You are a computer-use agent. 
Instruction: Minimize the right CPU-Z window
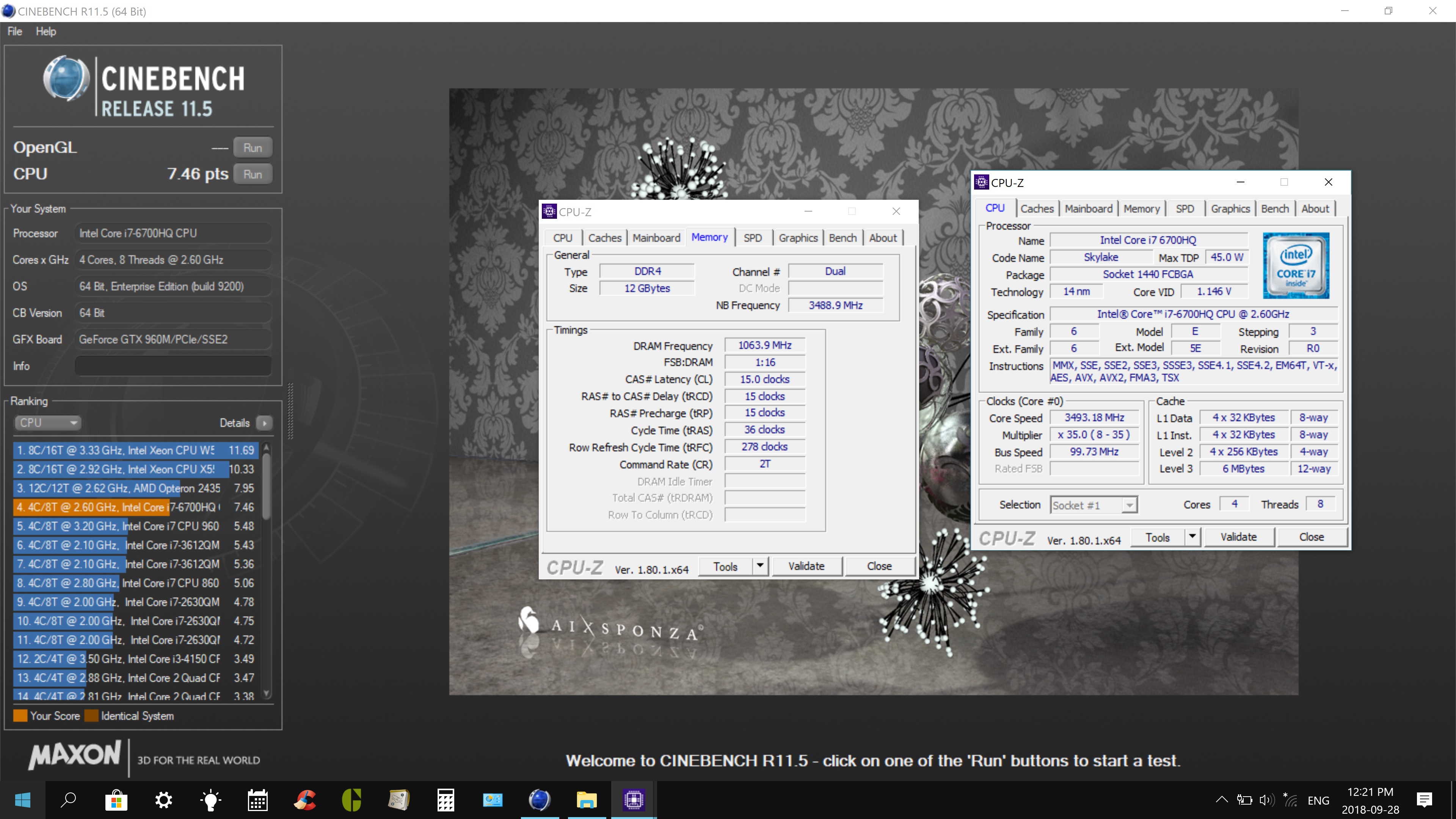tap(1240, 182)
